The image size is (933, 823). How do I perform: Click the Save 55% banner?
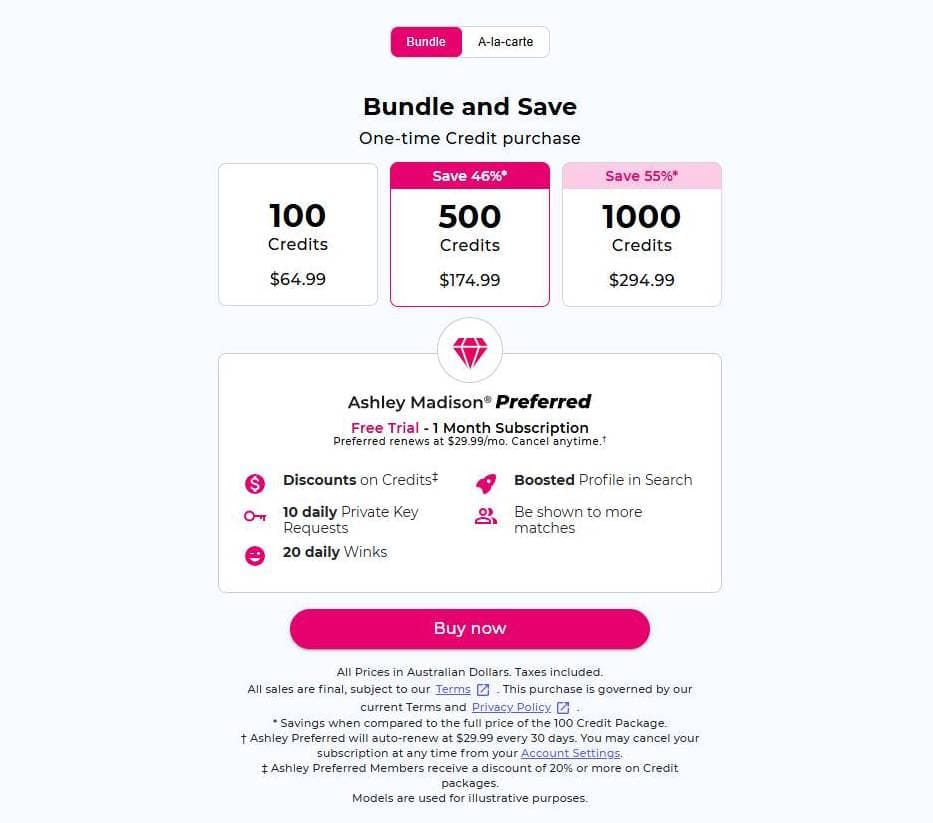coord(641,175)
